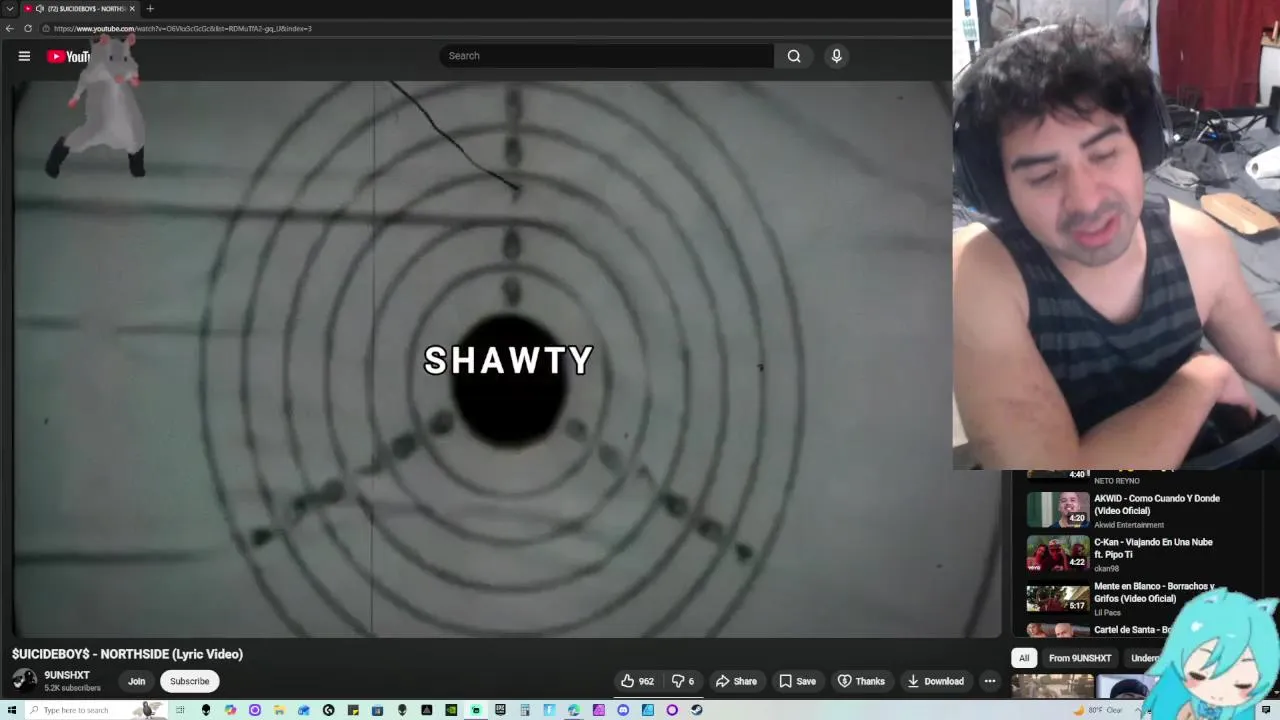This screenshot has width=1280, height=720.
Task: Click the Windows taskbar search box
Action: (96, 710)
